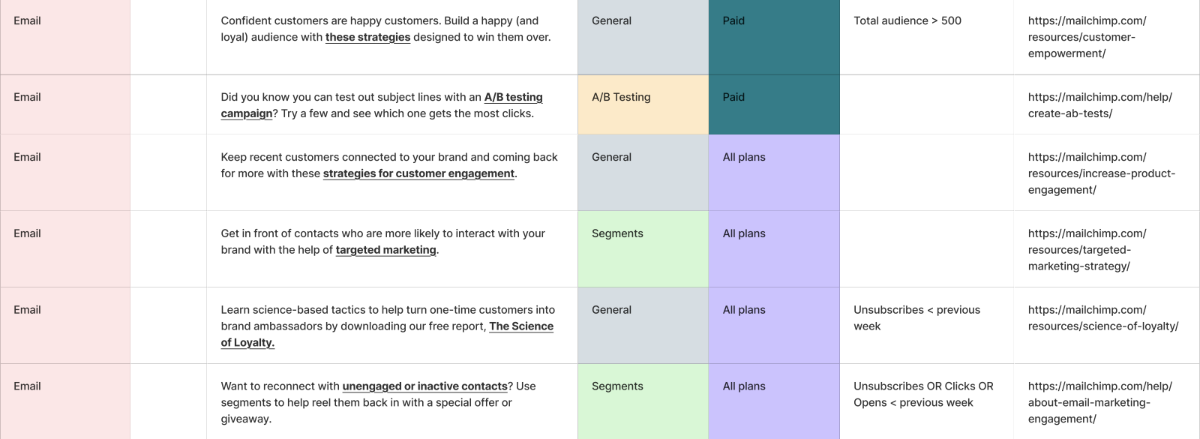
Task: Open the "these strategies" link
Action: (x=367, y=37)
